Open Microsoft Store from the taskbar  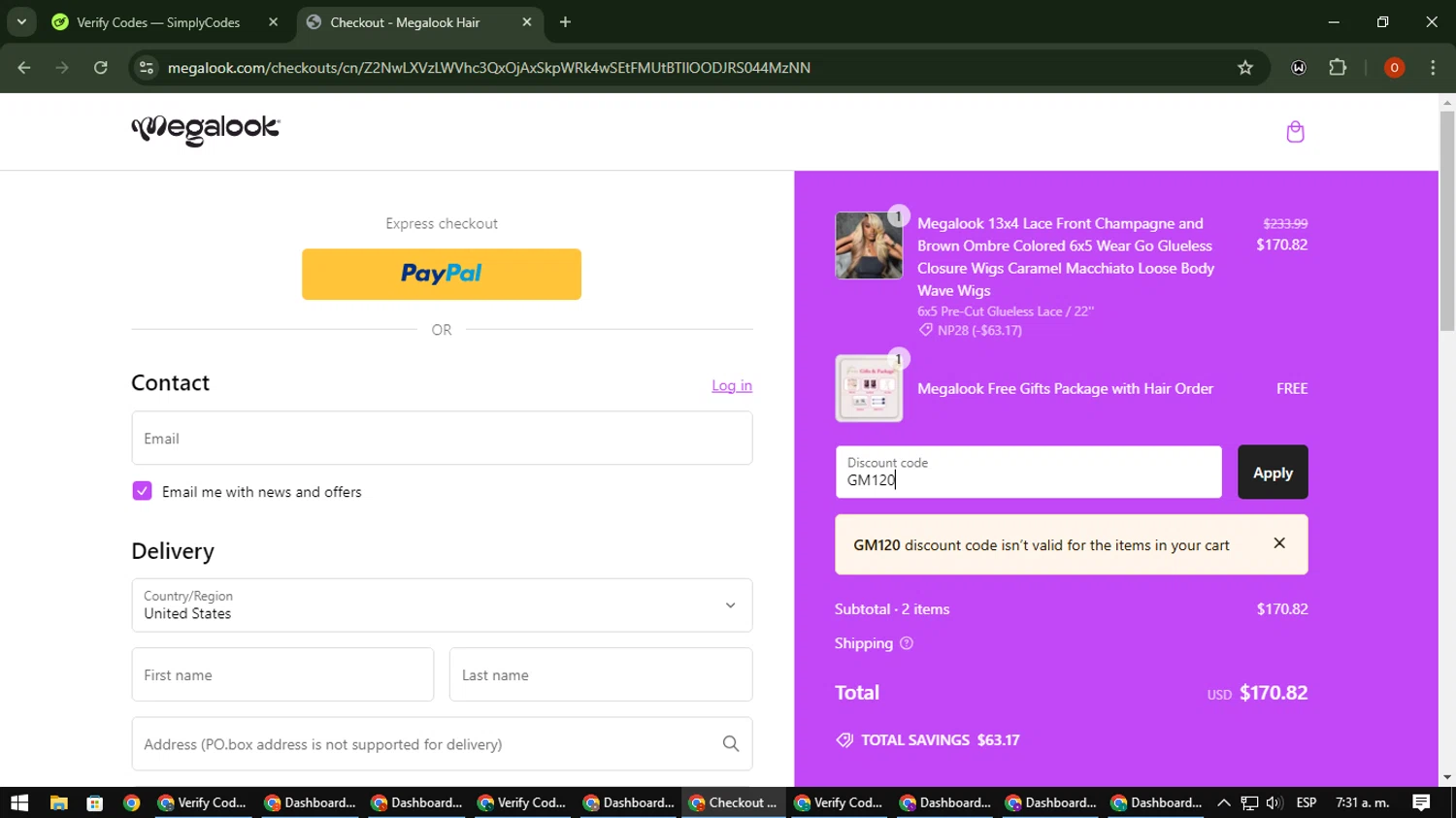tap(95, 802)
